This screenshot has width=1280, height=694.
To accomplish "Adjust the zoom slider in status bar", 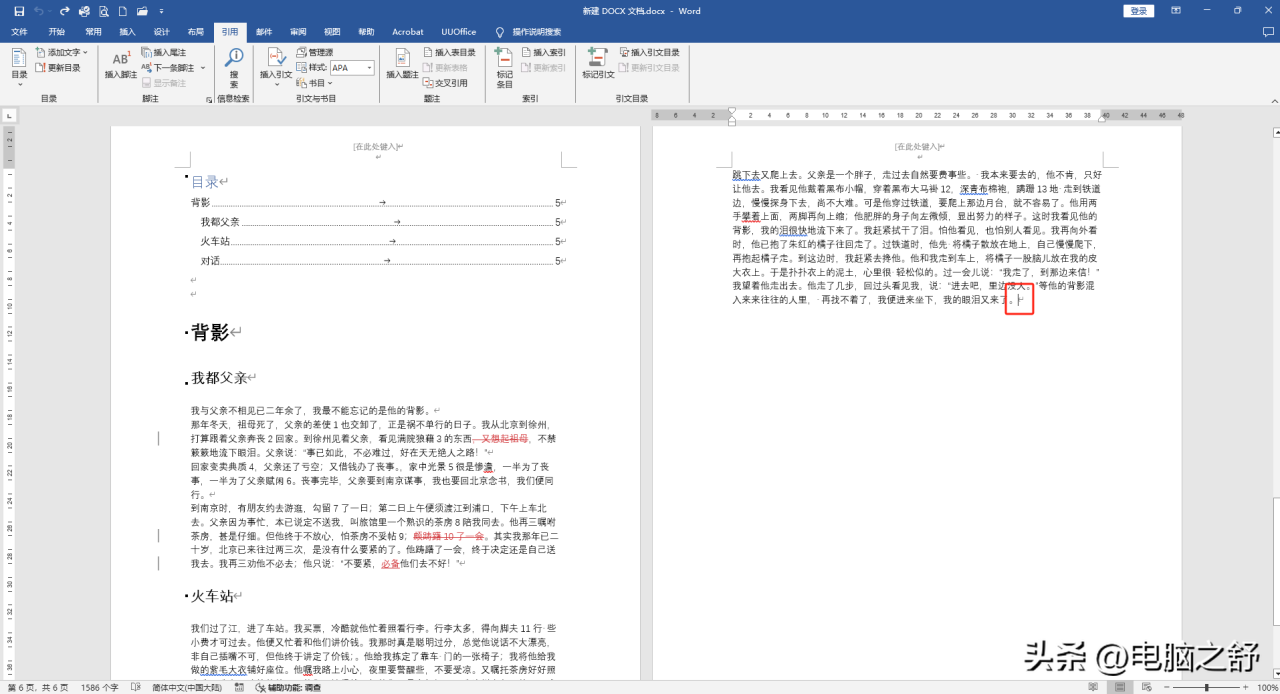I will click(x=1205, y=687).
